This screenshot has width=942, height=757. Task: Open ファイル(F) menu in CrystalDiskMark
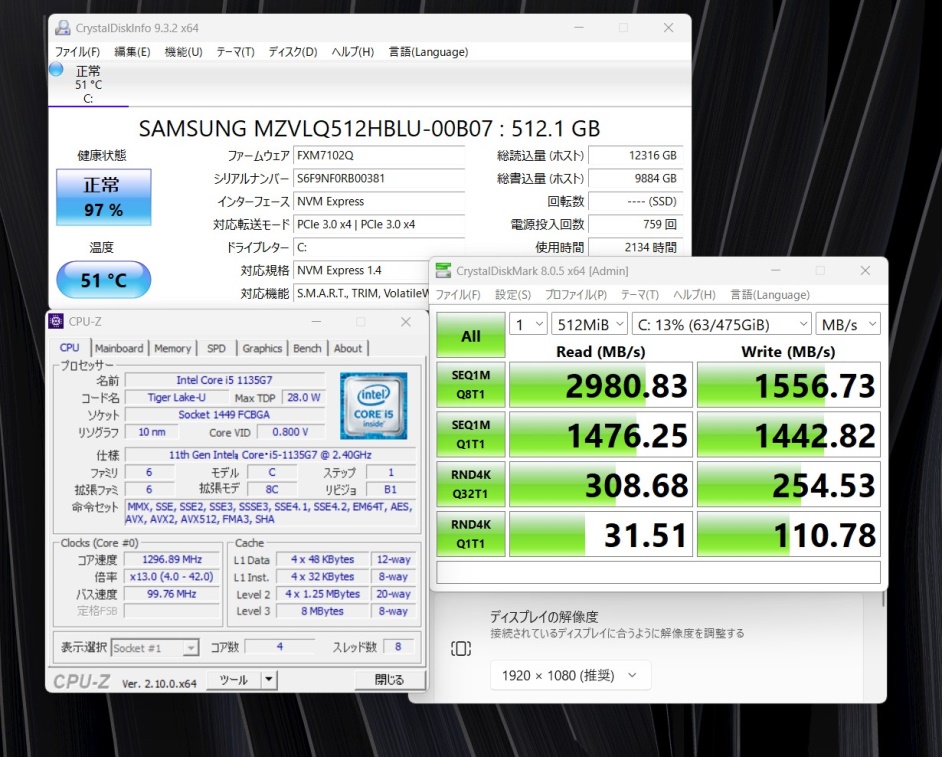click(x=458, y=295)
